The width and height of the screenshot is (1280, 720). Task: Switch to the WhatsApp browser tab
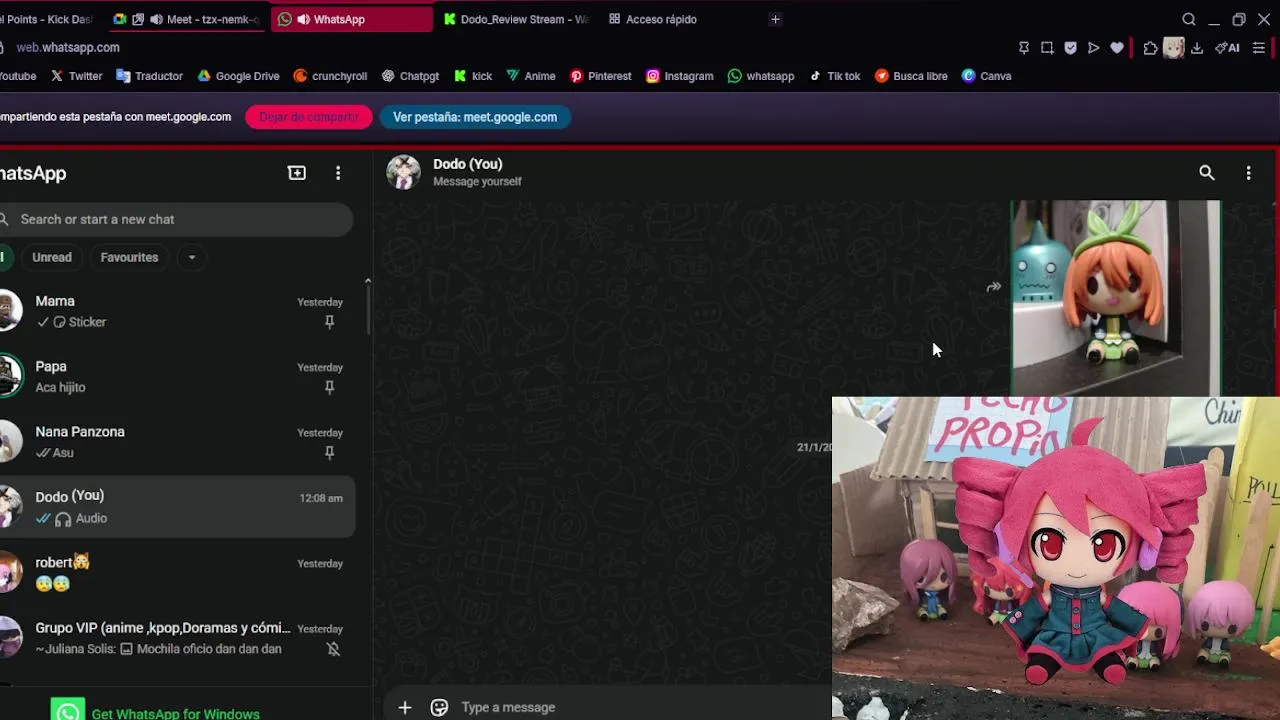[x=352, y=19]
